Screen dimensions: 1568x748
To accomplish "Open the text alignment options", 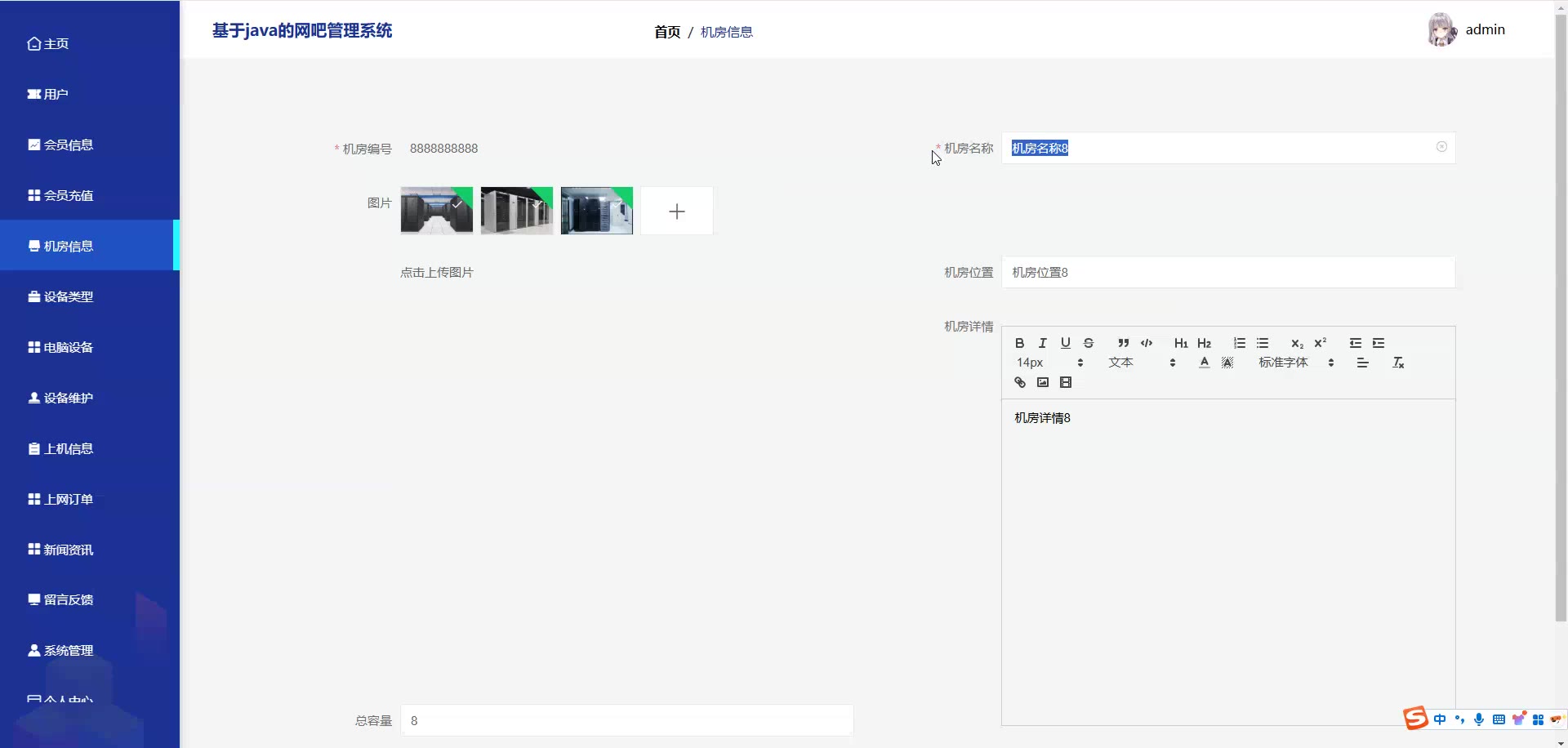I will point(1362,363).
